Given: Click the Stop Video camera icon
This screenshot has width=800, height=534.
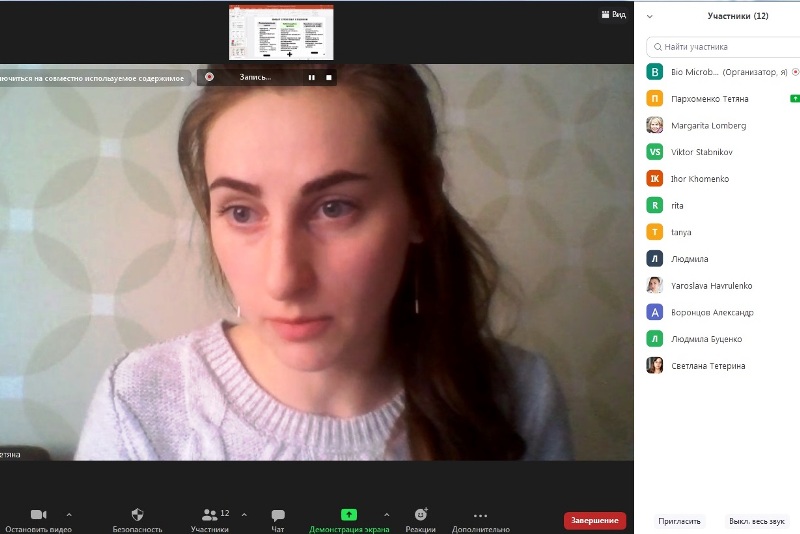Looking at the screenshot, I should click(x=39, y=514).
